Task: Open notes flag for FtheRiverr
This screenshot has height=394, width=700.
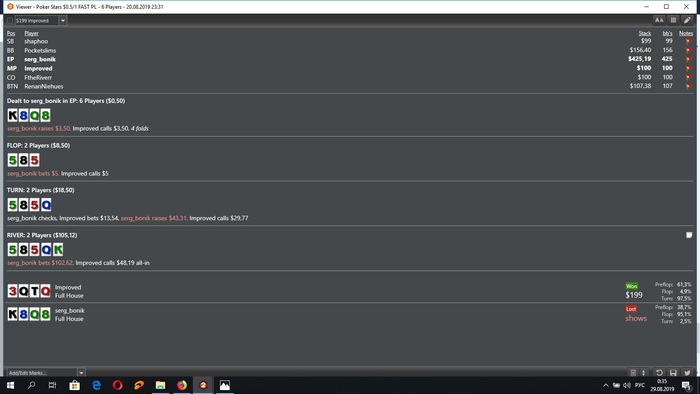Action: tap(688, 77)
